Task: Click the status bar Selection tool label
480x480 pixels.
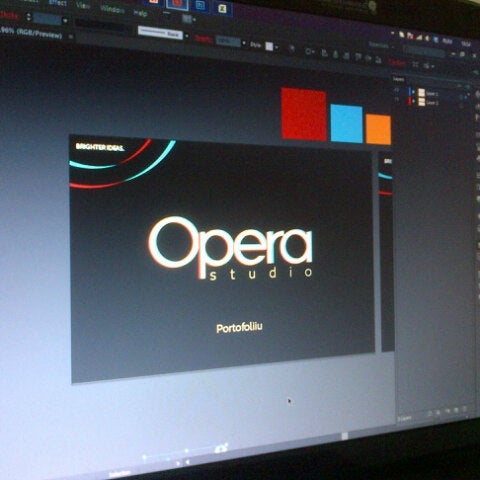Action: pos(120,473)
